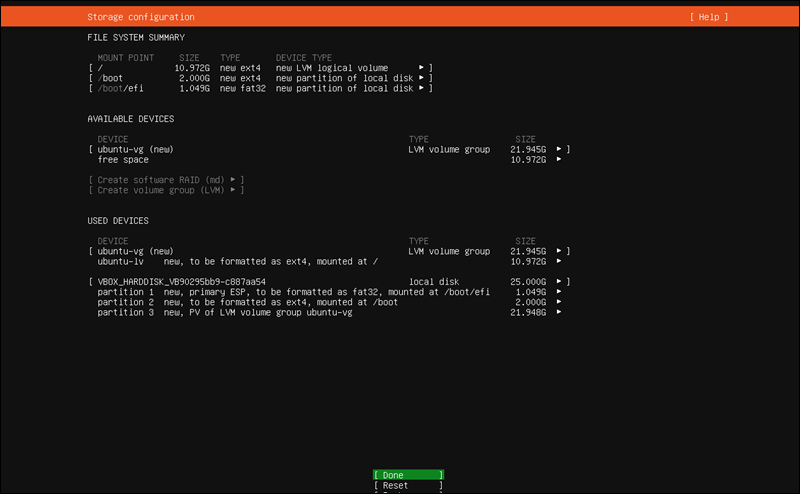Click the 21.948G partition 3 size

pos(528,312)
